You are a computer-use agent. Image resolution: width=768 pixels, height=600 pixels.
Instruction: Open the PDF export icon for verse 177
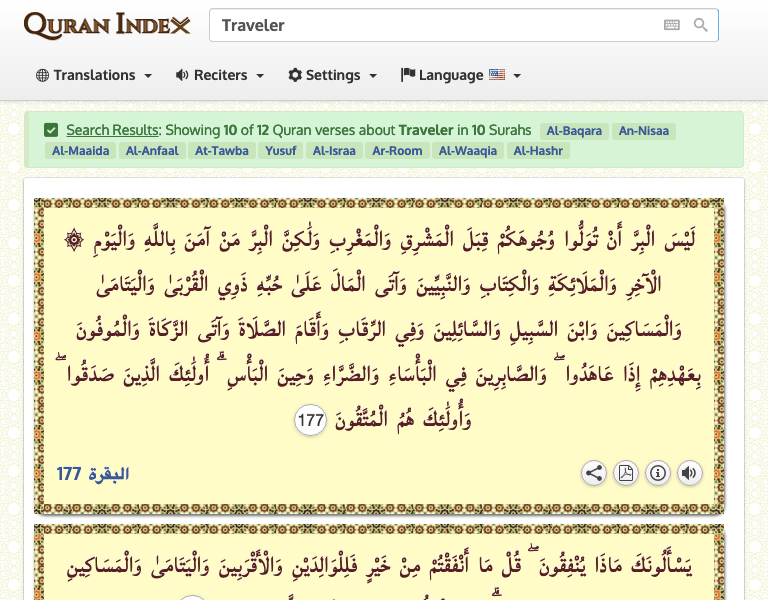coord(626,473)
